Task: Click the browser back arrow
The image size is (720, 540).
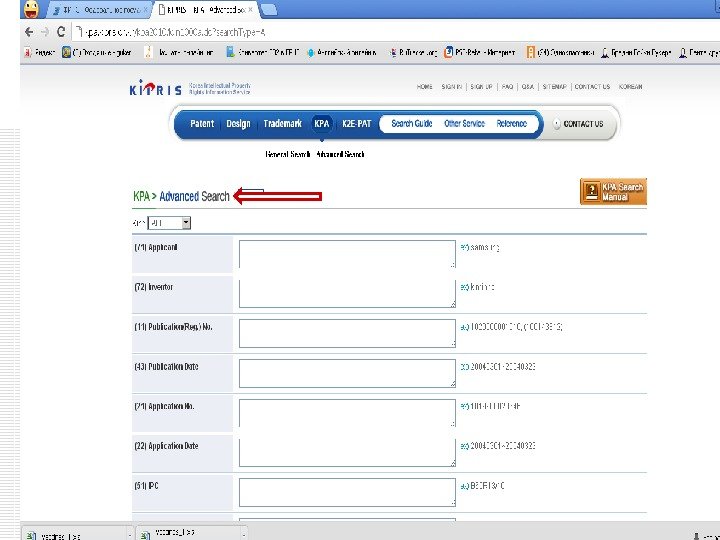Action: tap(29, 32)
